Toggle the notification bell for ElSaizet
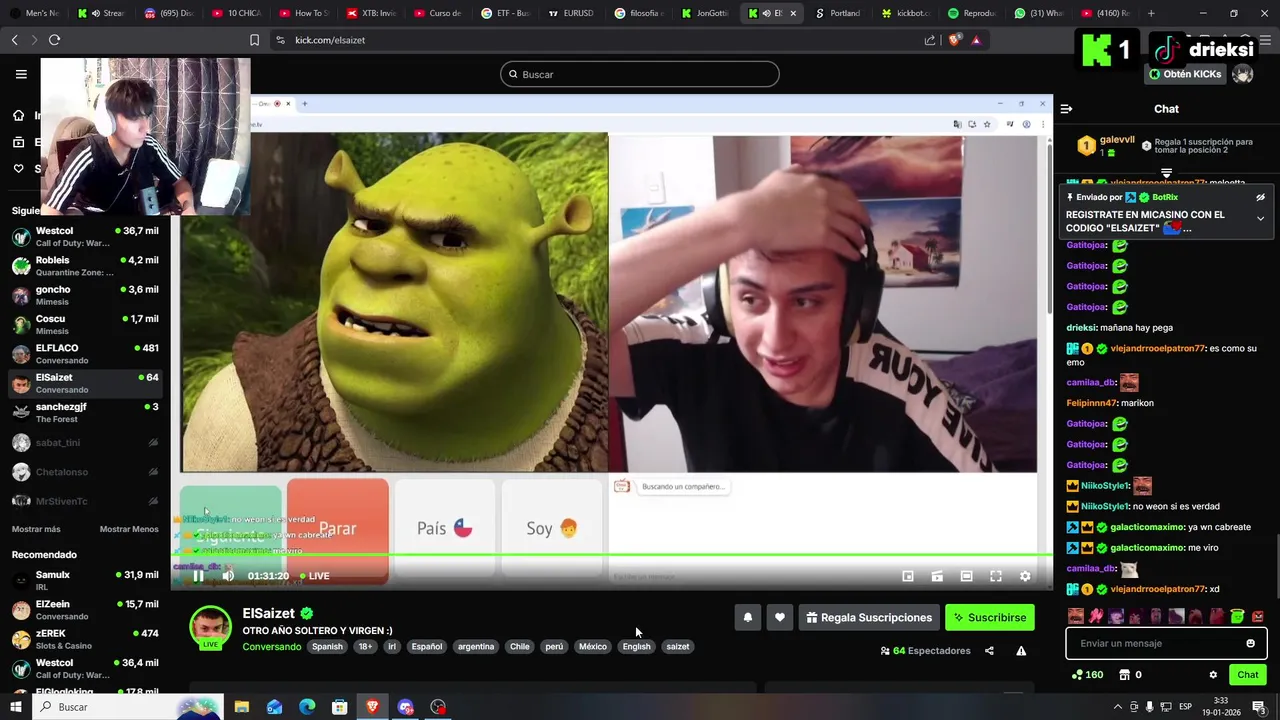Screen dimensions: 1280x720 pyautogui.click(x=747, y=618)
